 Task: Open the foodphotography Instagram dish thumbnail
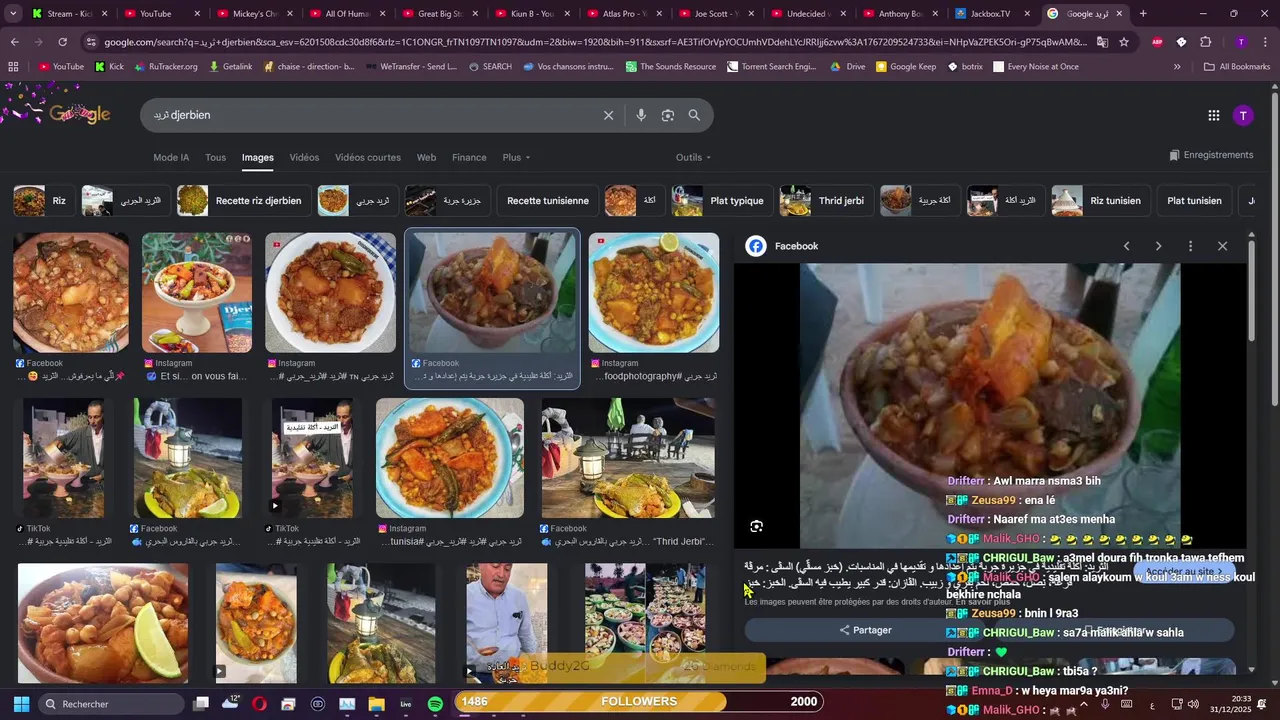click(x=654, y=293)
